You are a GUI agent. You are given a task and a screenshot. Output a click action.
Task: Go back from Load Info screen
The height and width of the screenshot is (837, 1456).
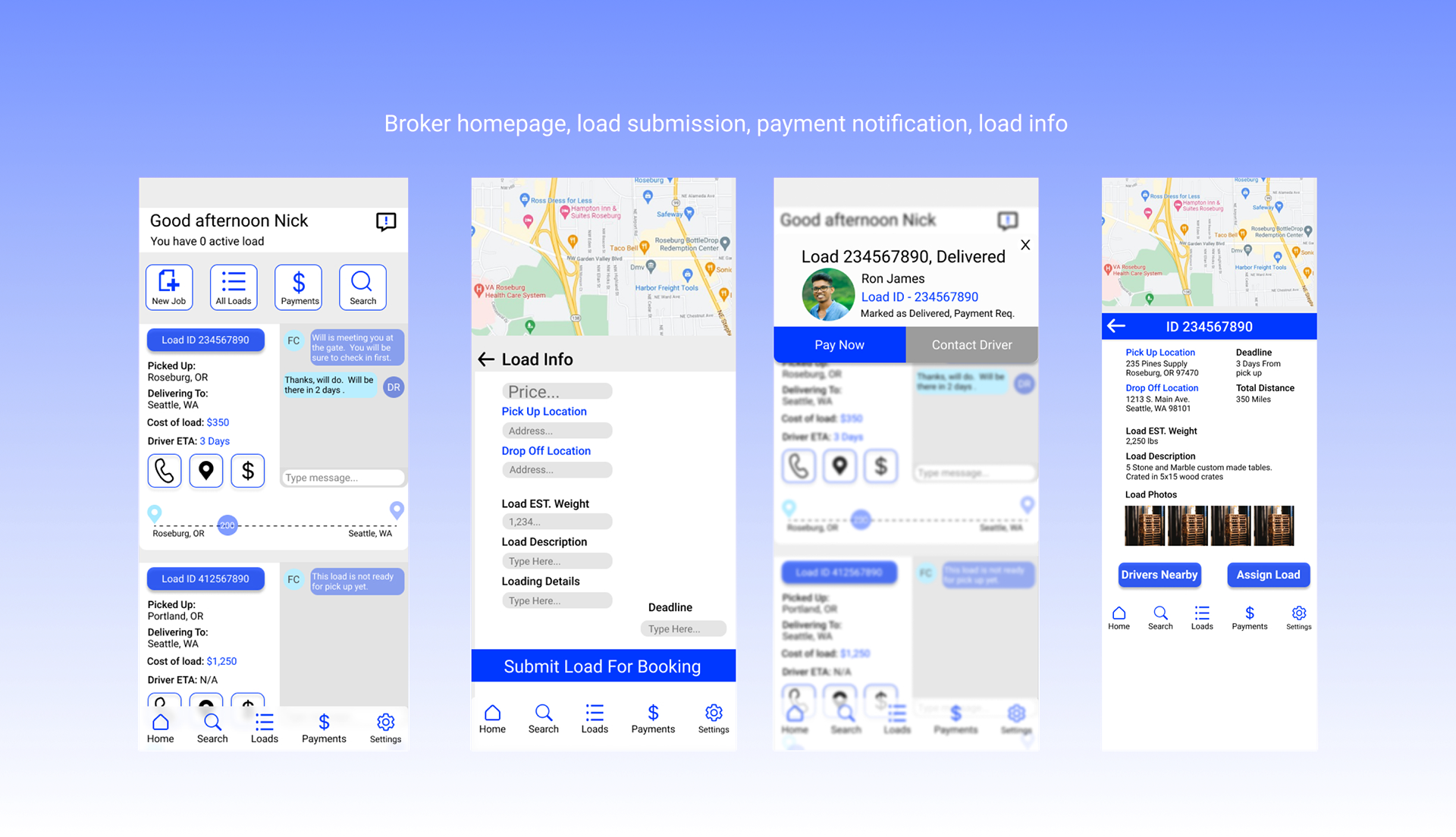[x=486, y=359]
